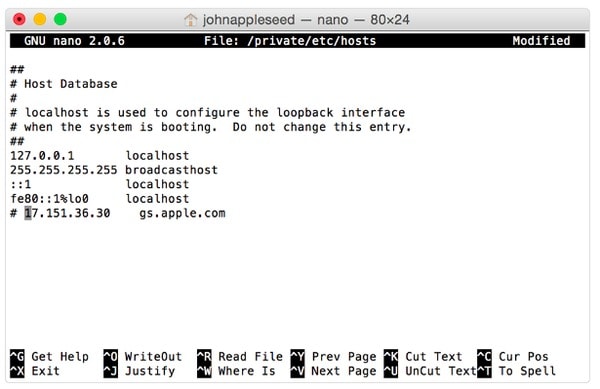Click the home folder icon in title bar

tap(190, 20)
